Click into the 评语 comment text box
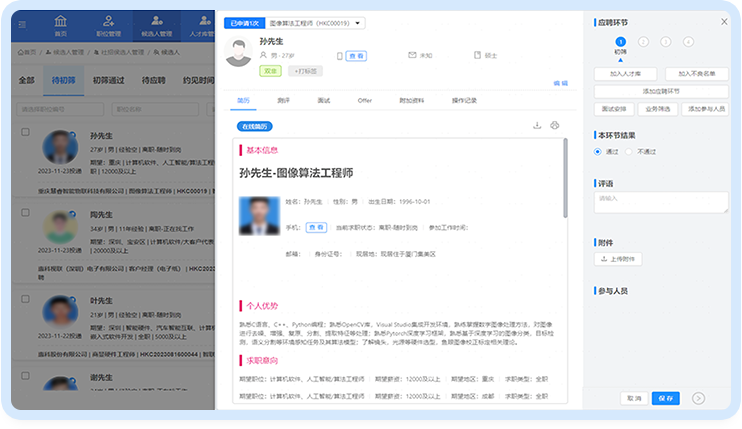The height and width of the screenshot is (429, 742). click(x=661, y=202)
